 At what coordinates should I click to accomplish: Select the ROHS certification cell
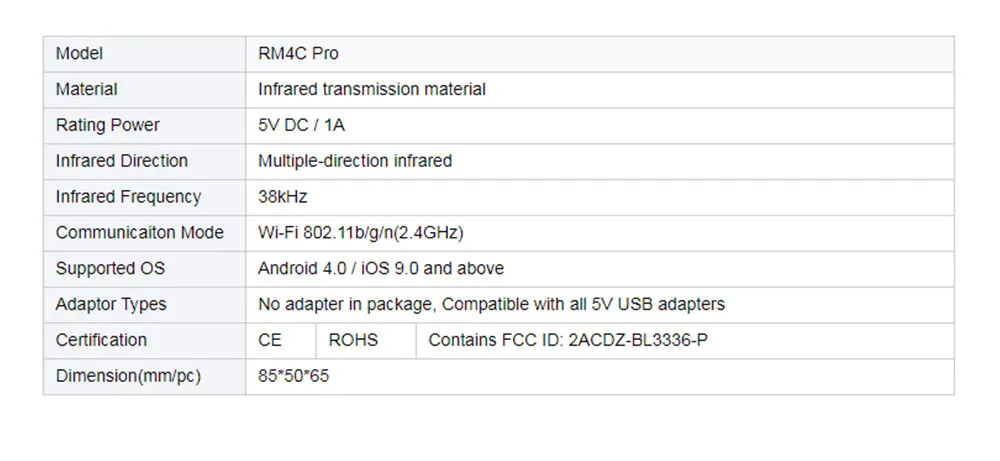pyautogui.click(x=353, y=340)
